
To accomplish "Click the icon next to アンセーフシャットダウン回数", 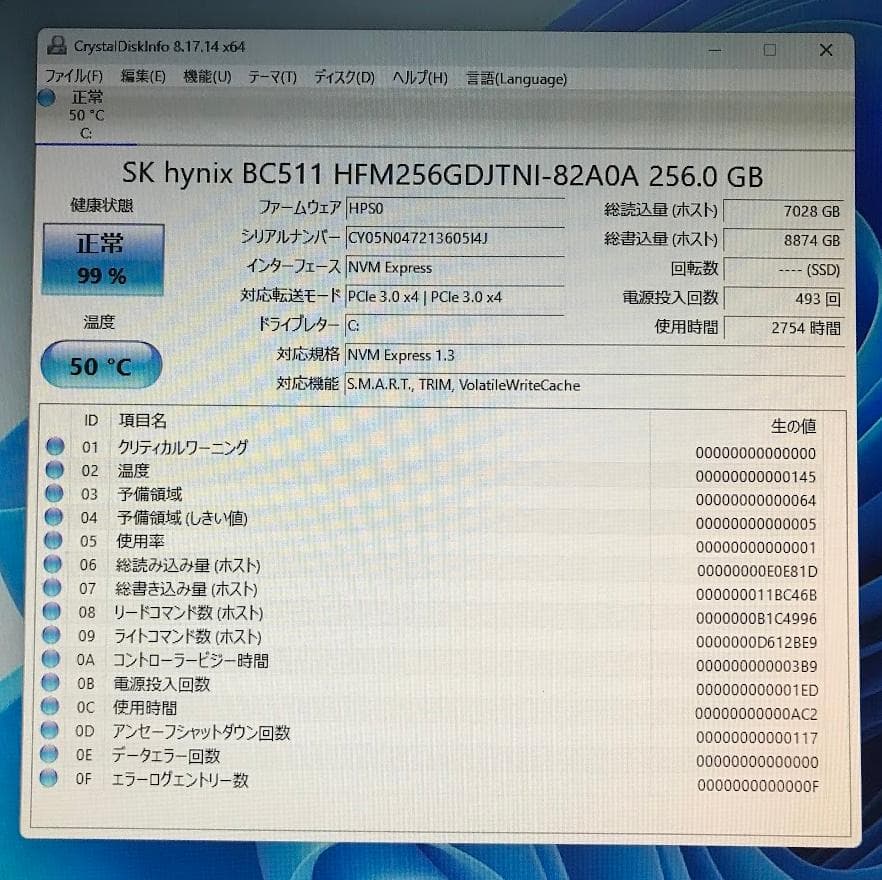I will click(x=54, y=733).
